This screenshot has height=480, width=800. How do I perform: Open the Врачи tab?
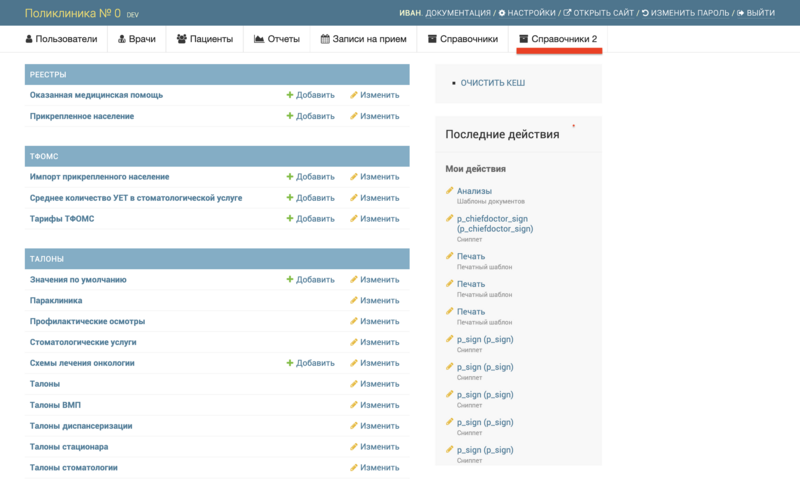[x=136, y=39]
